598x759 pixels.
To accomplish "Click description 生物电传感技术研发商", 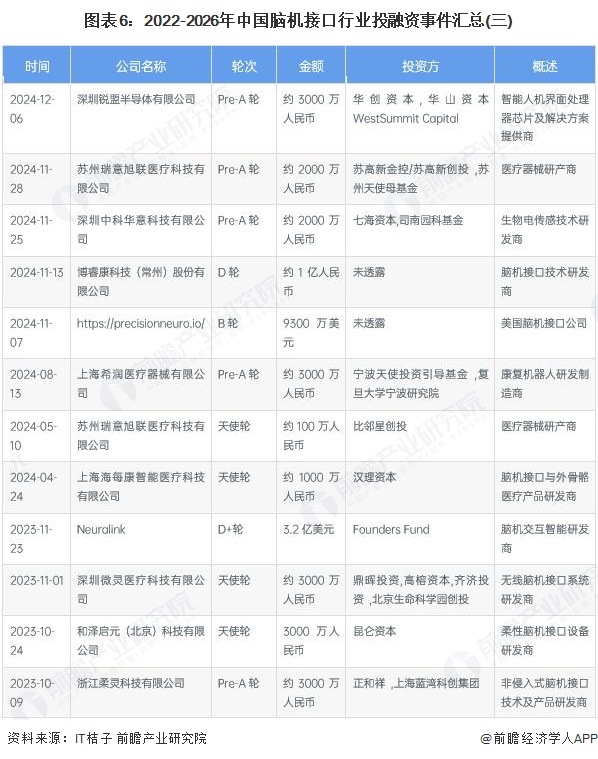I will click(x=545, y=230).
